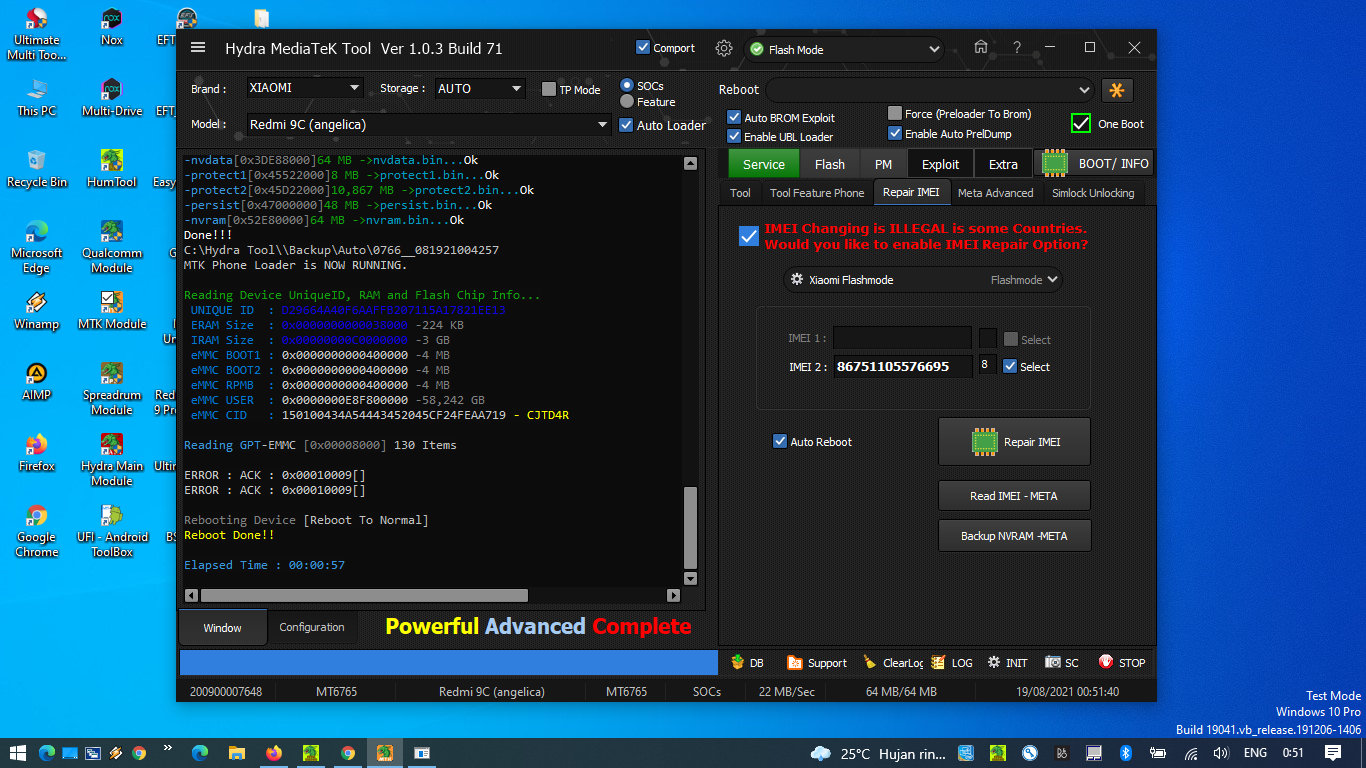Click the log panel vertical scrollbar thumb
Screen dimensions: 1366x768
point(690,527)
